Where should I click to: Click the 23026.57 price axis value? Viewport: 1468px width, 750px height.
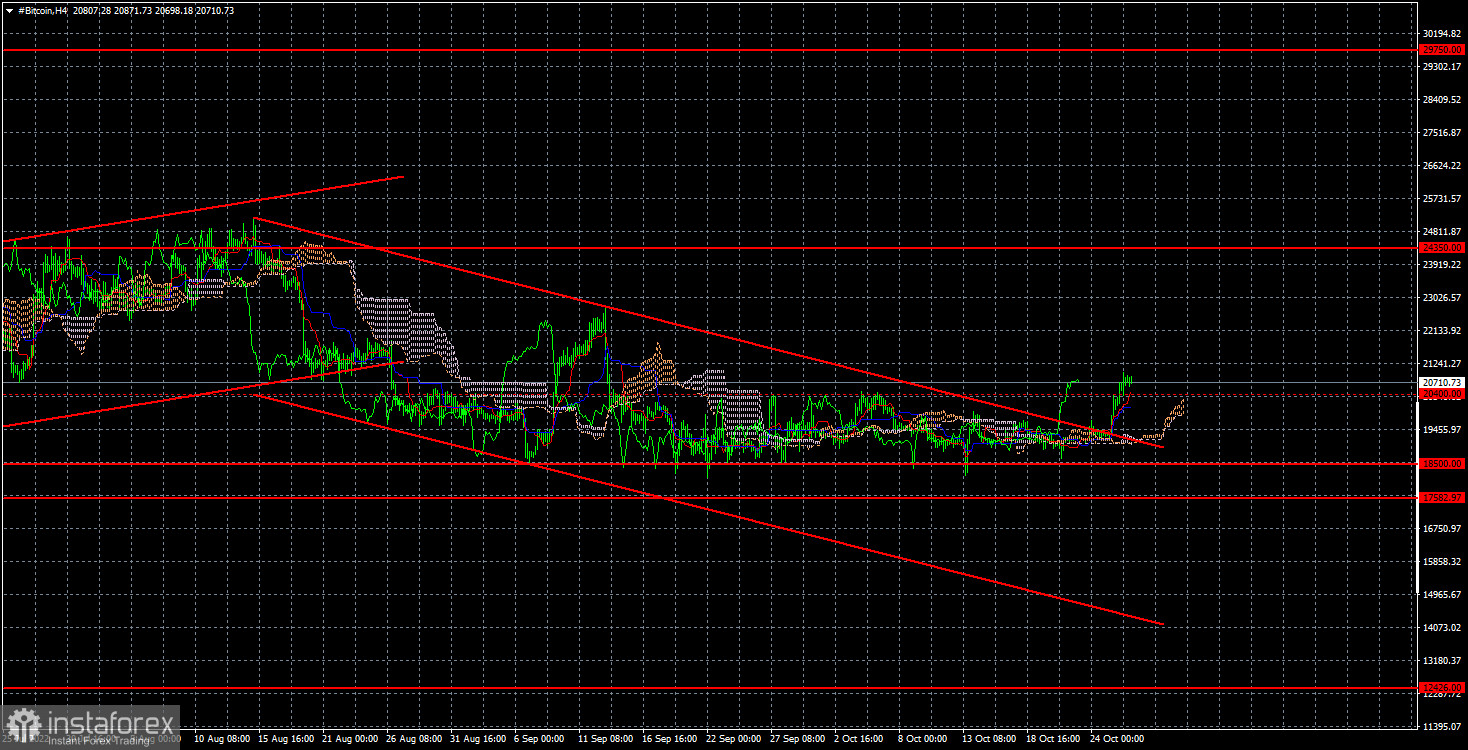click(x=1442, y=297)
